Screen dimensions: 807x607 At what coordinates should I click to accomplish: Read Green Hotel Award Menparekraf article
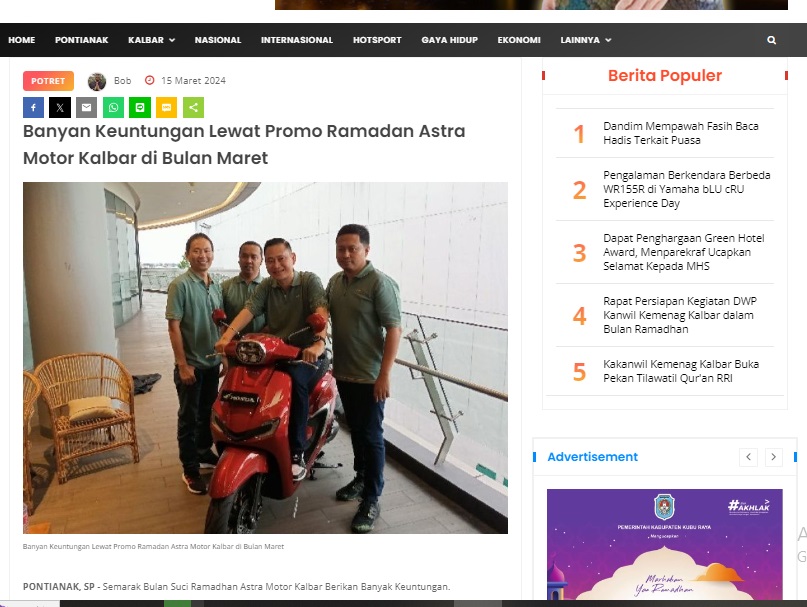pyautogui.click(x=683, y=252)
